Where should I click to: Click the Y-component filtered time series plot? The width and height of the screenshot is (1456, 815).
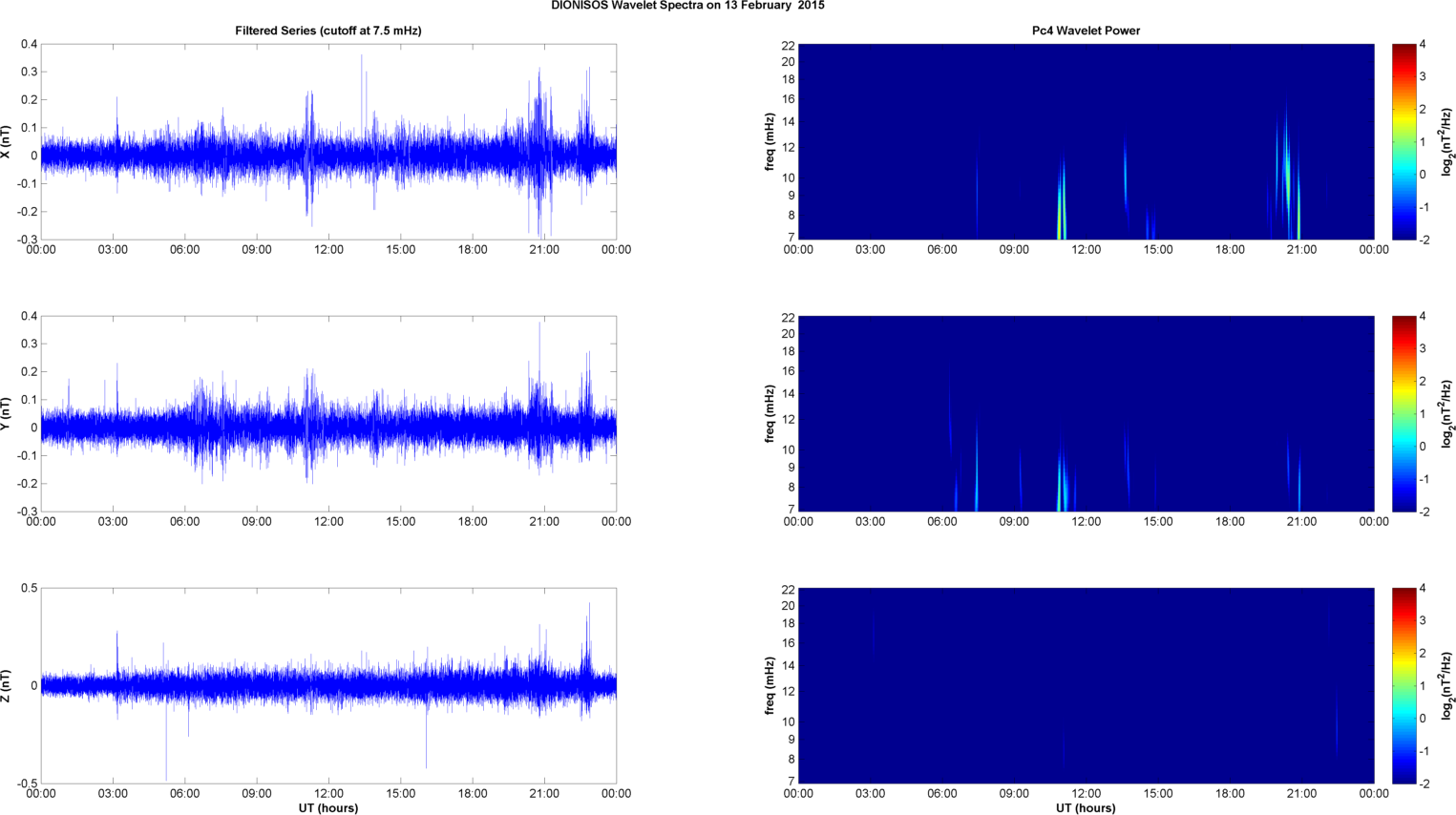(328, 413)
